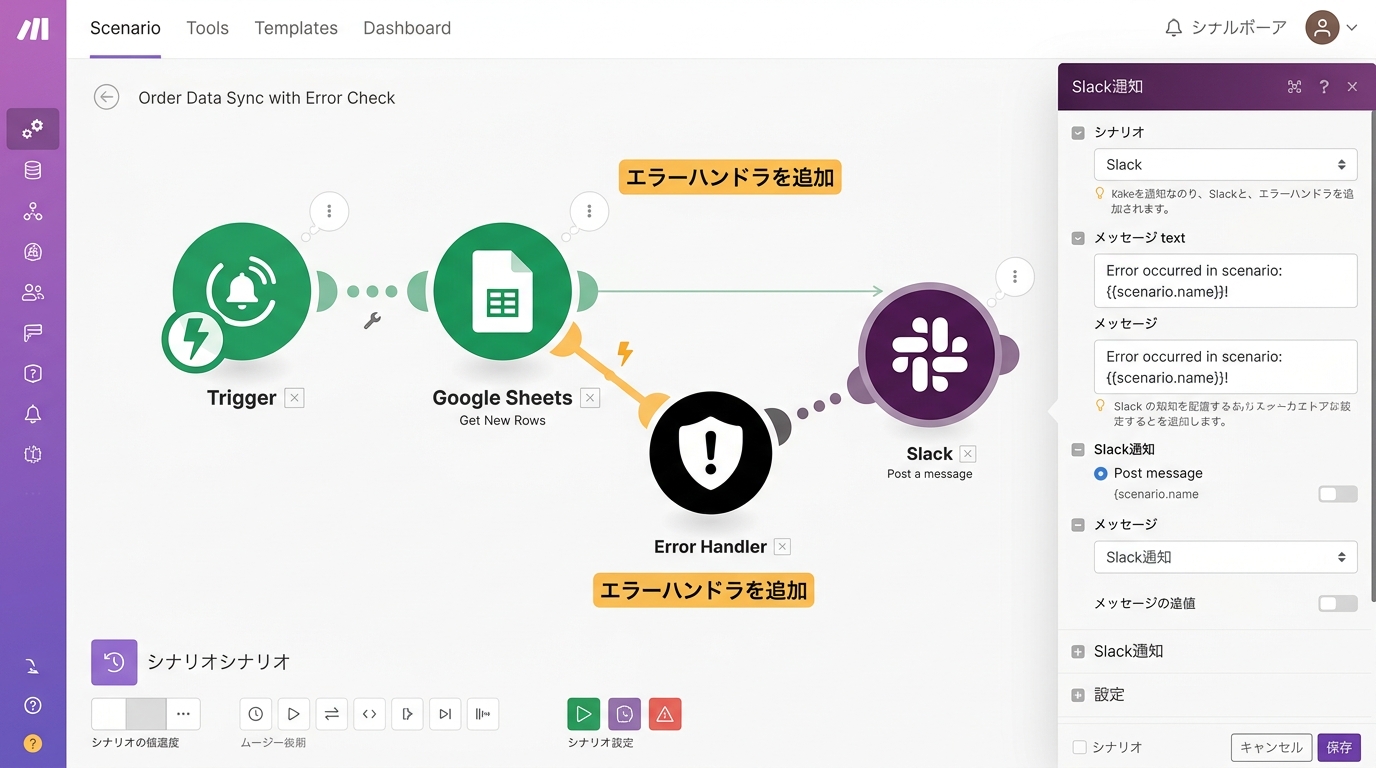1376x768 pixels.
Task: Open the wrench icon between Trigger and Sheets
Action: pyautogui.click(x=372, y=321)
